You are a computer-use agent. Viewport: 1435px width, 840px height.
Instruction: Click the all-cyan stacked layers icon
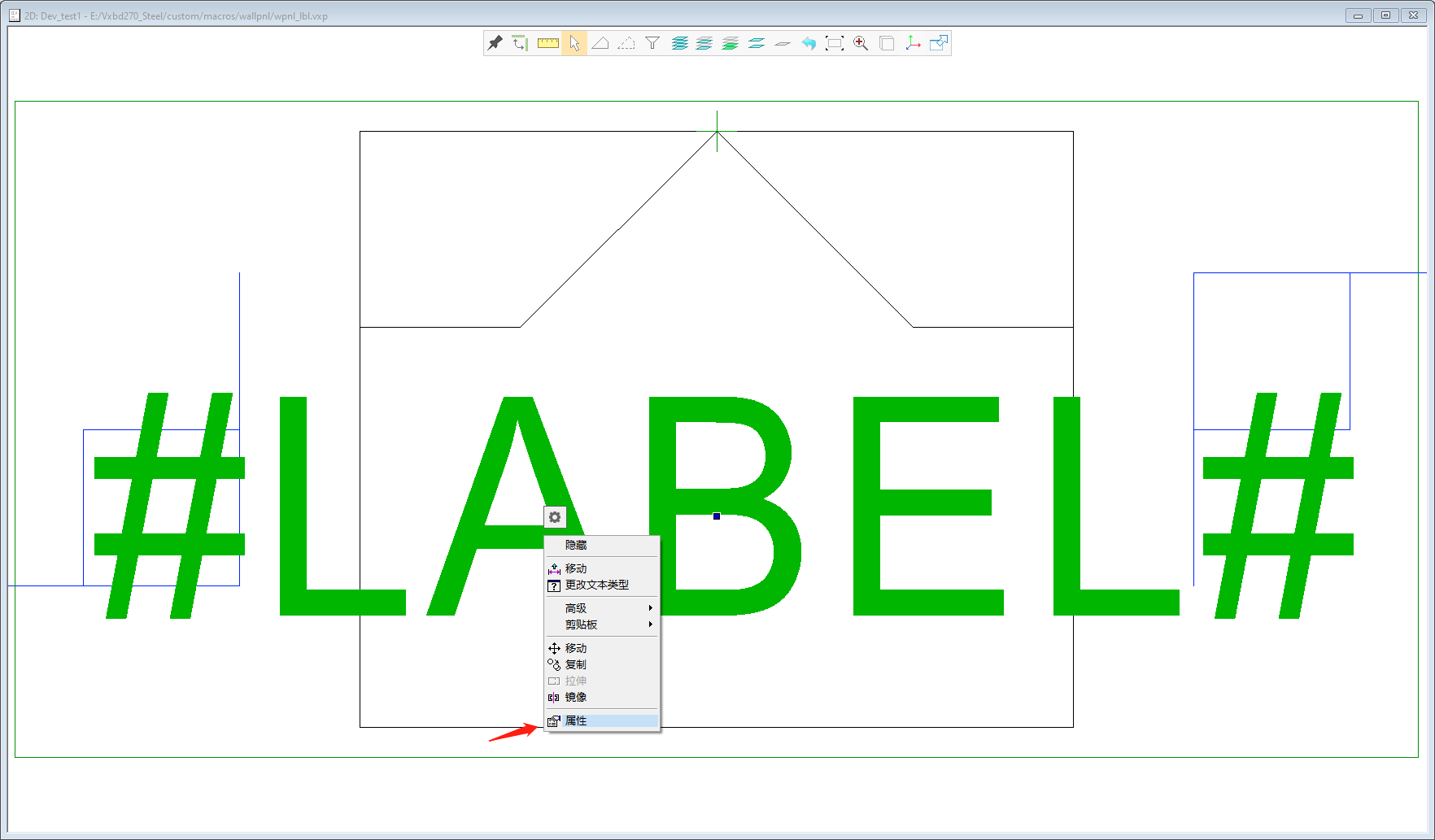[x=680, y=43]
